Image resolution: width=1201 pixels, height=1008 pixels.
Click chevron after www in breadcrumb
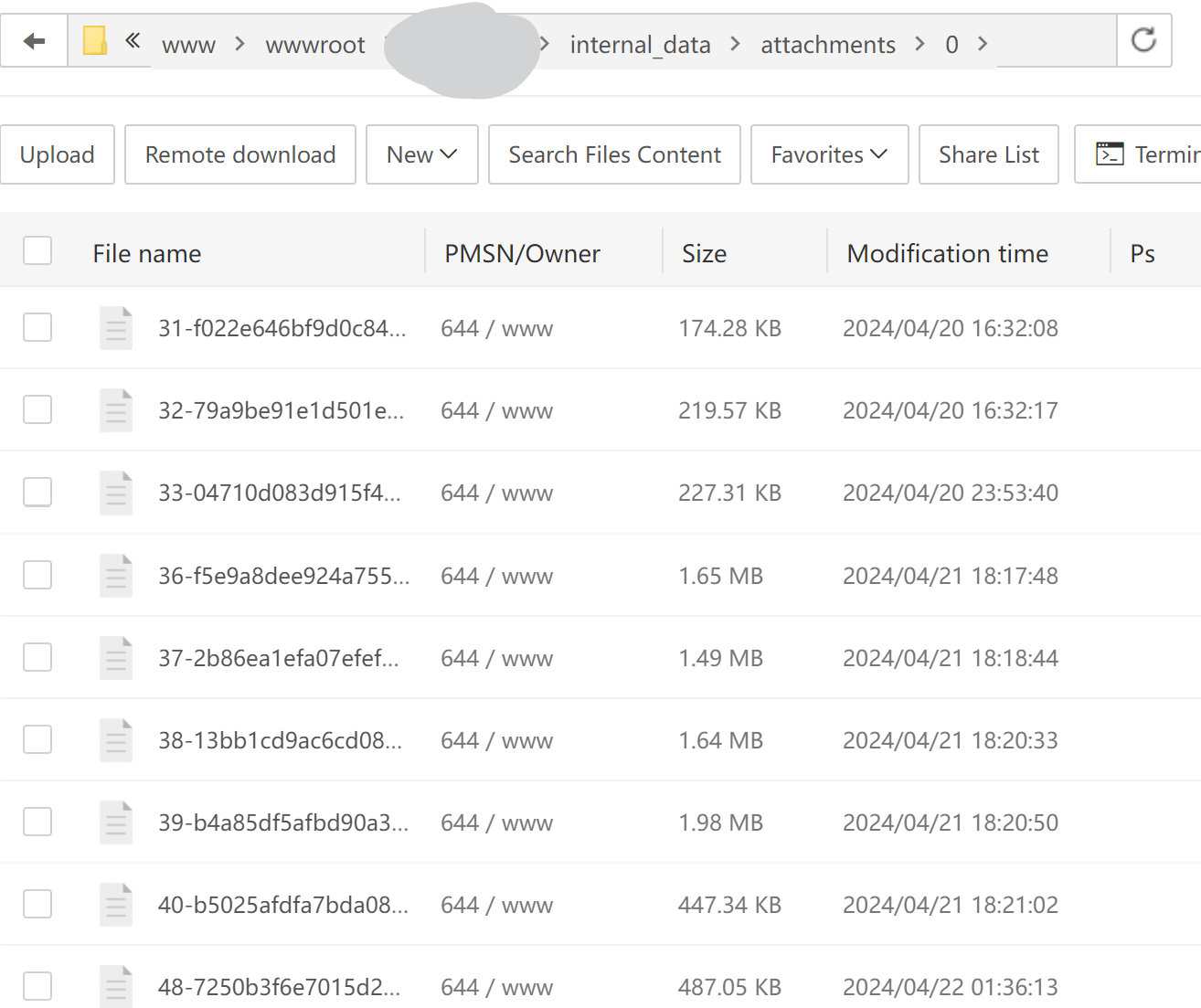point(239,44)
